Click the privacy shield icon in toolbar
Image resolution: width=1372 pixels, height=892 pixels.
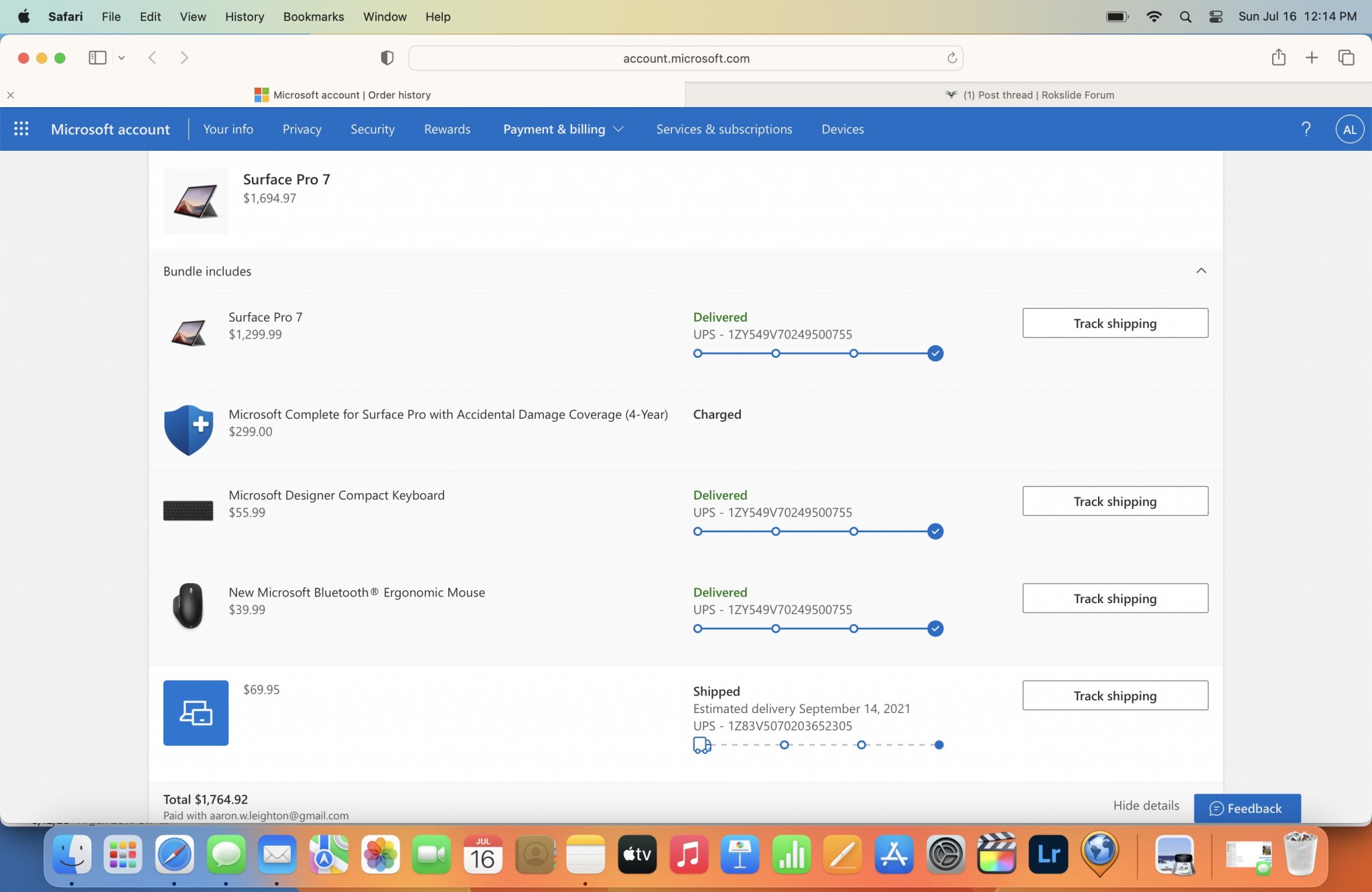[387, 58]
